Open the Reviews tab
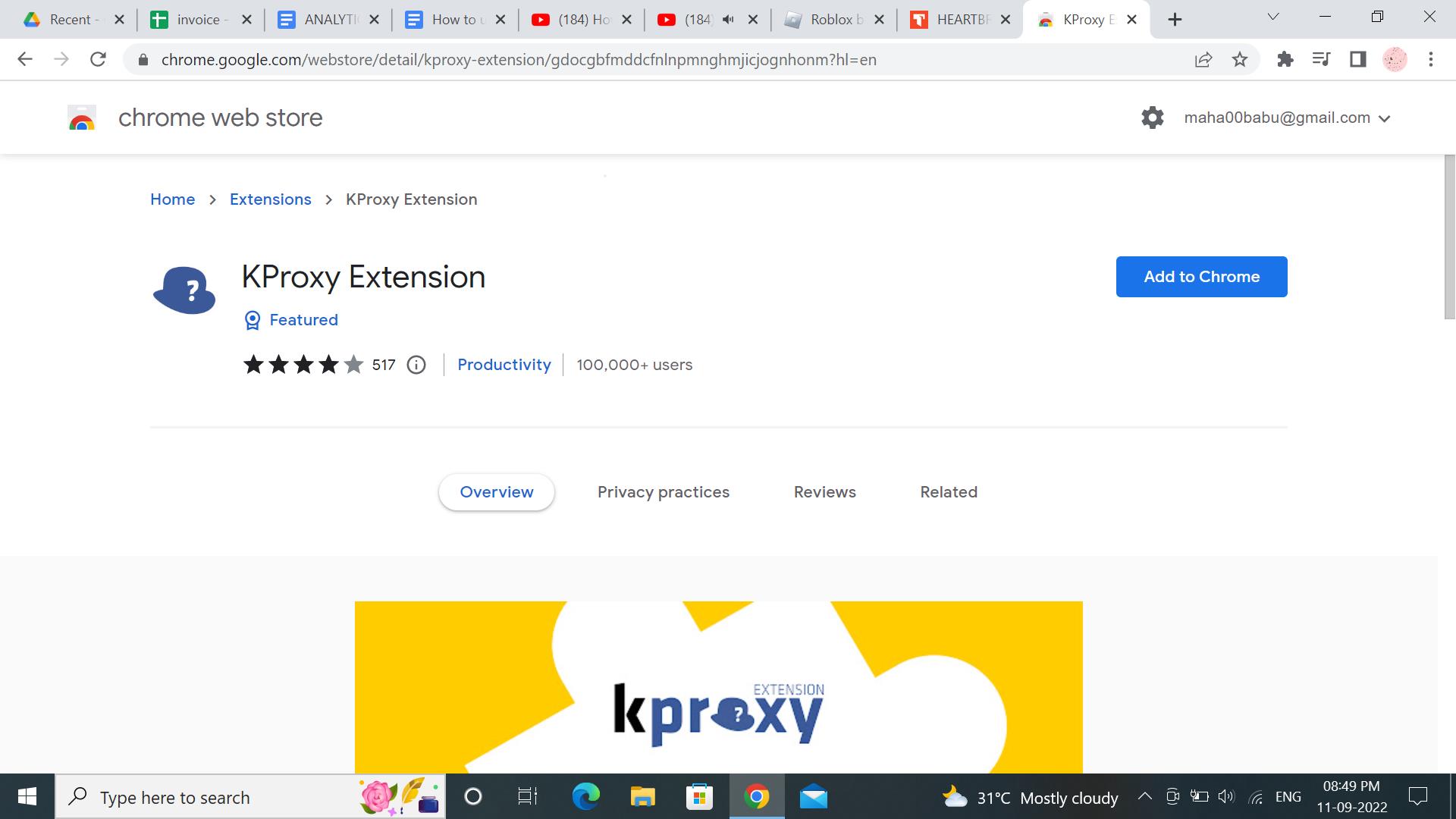 (x=825, y=492)
